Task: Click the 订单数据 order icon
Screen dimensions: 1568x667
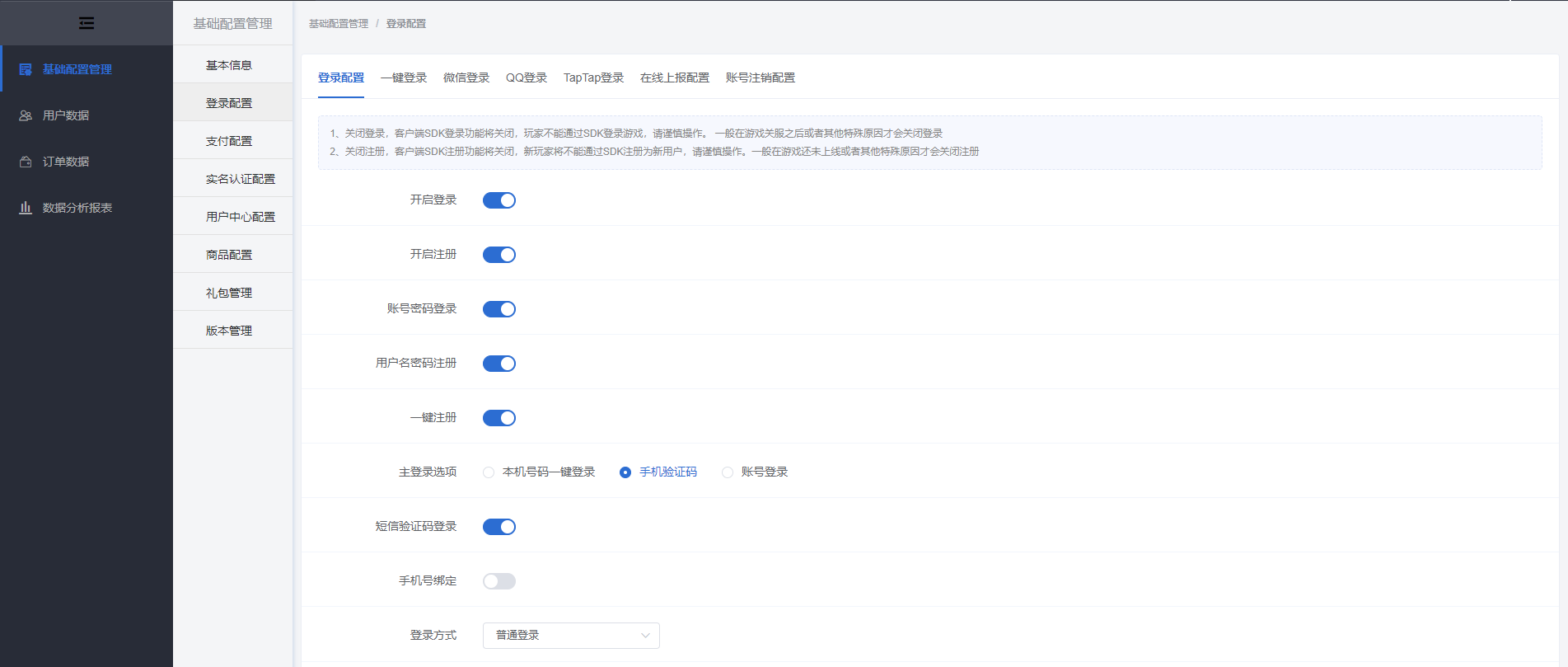Action: 26,162
